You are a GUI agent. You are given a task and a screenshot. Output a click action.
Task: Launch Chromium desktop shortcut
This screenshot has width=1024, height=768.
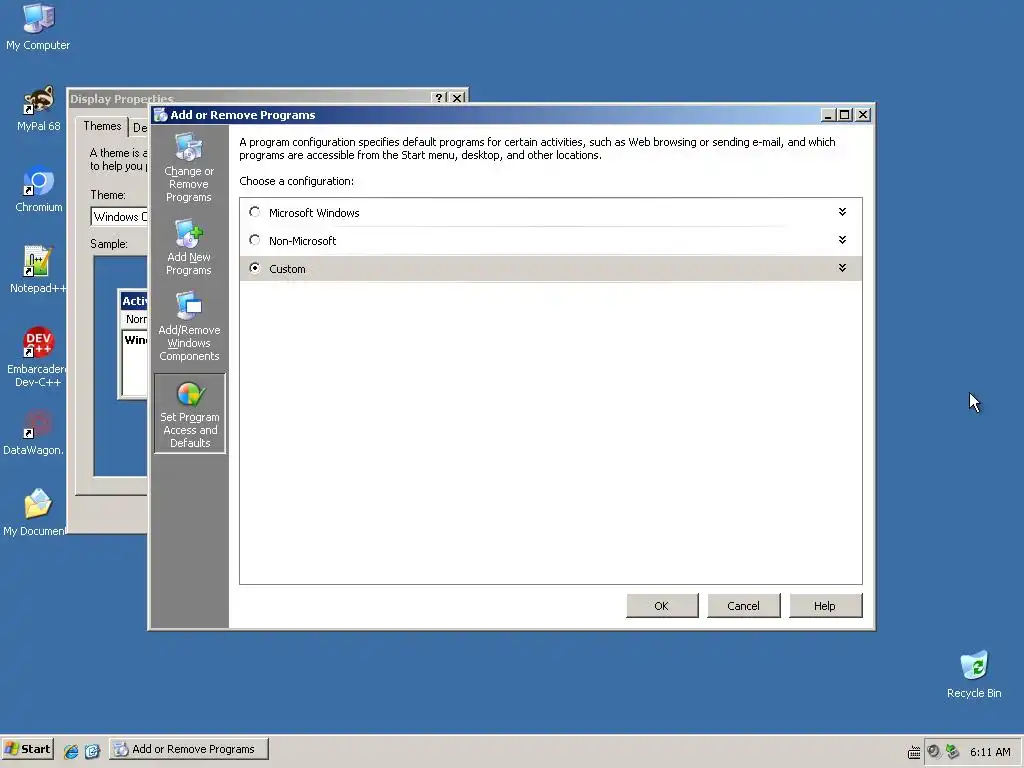click(x=39, y=189)
